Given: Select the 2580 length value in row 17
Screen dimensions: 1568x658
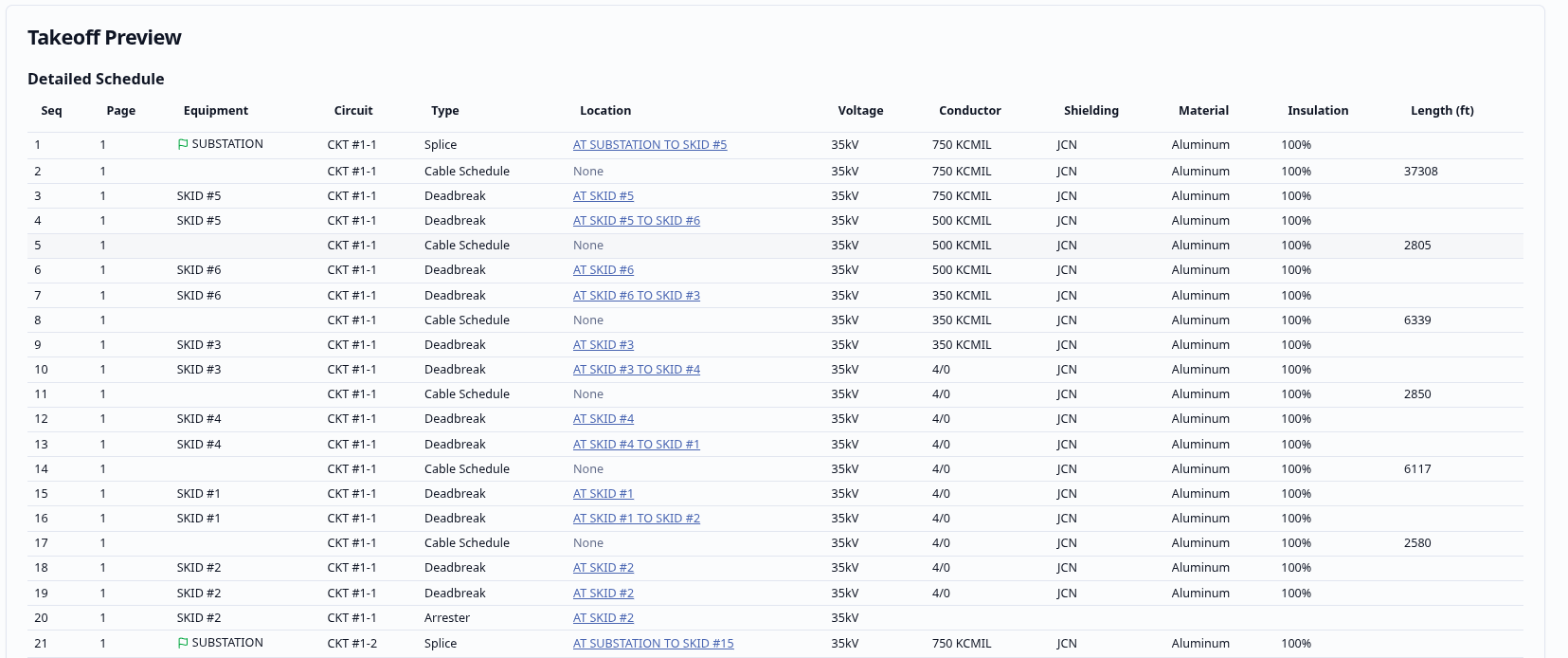Looking at the screenshot, I should 1417,543.
